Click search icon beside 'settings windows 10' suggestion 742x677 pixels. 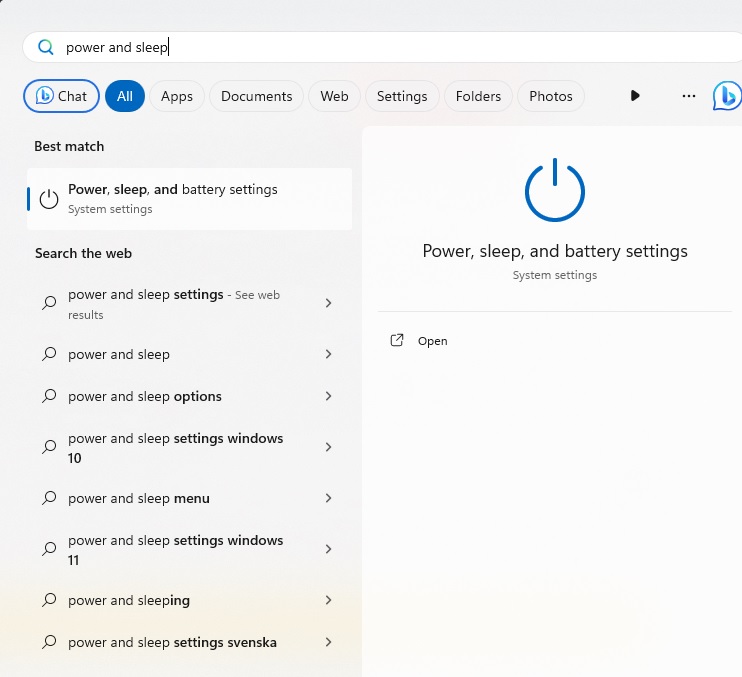point(49,447)
